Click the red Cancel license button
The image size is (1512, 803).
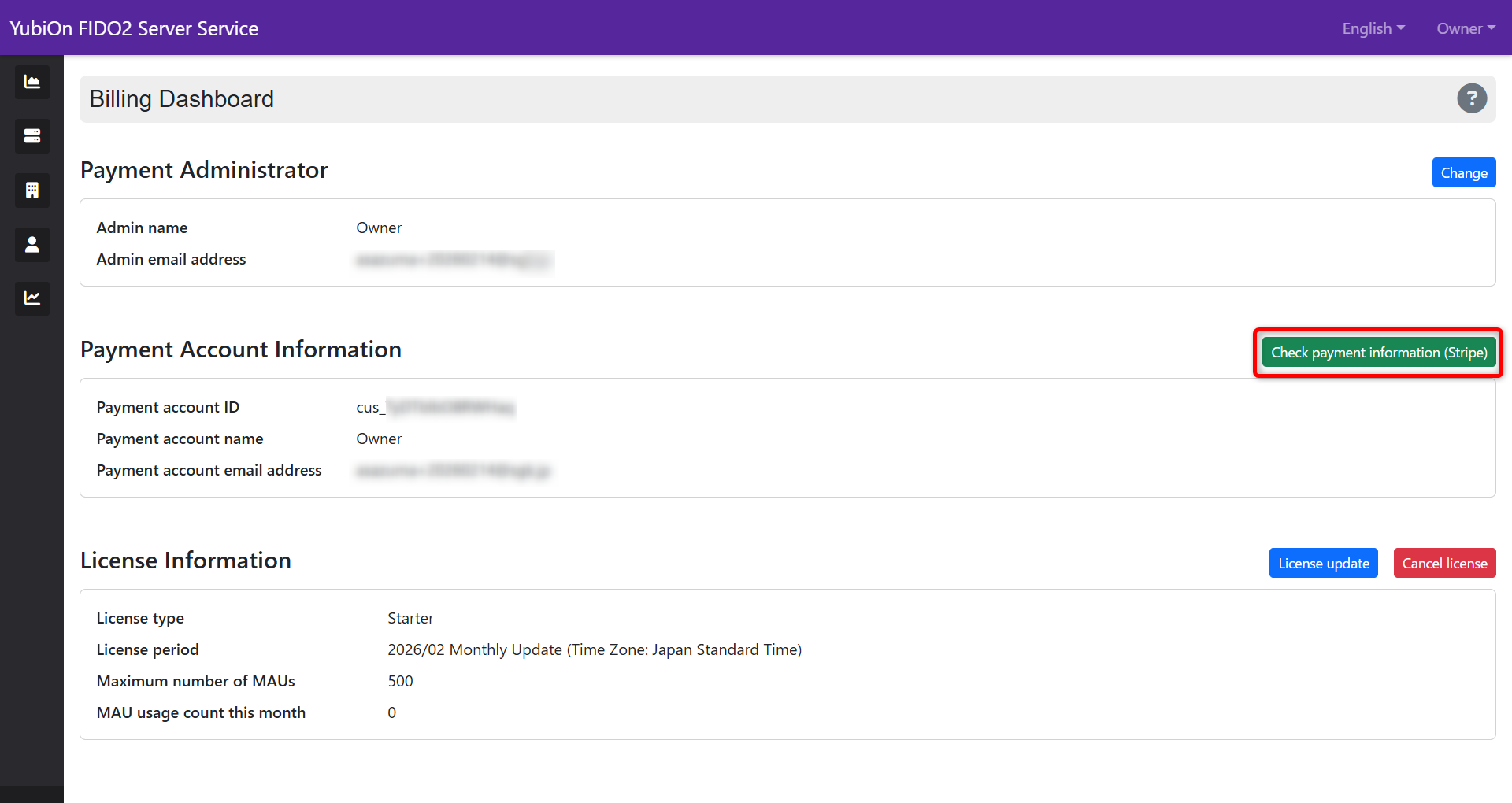(1444, 564)
